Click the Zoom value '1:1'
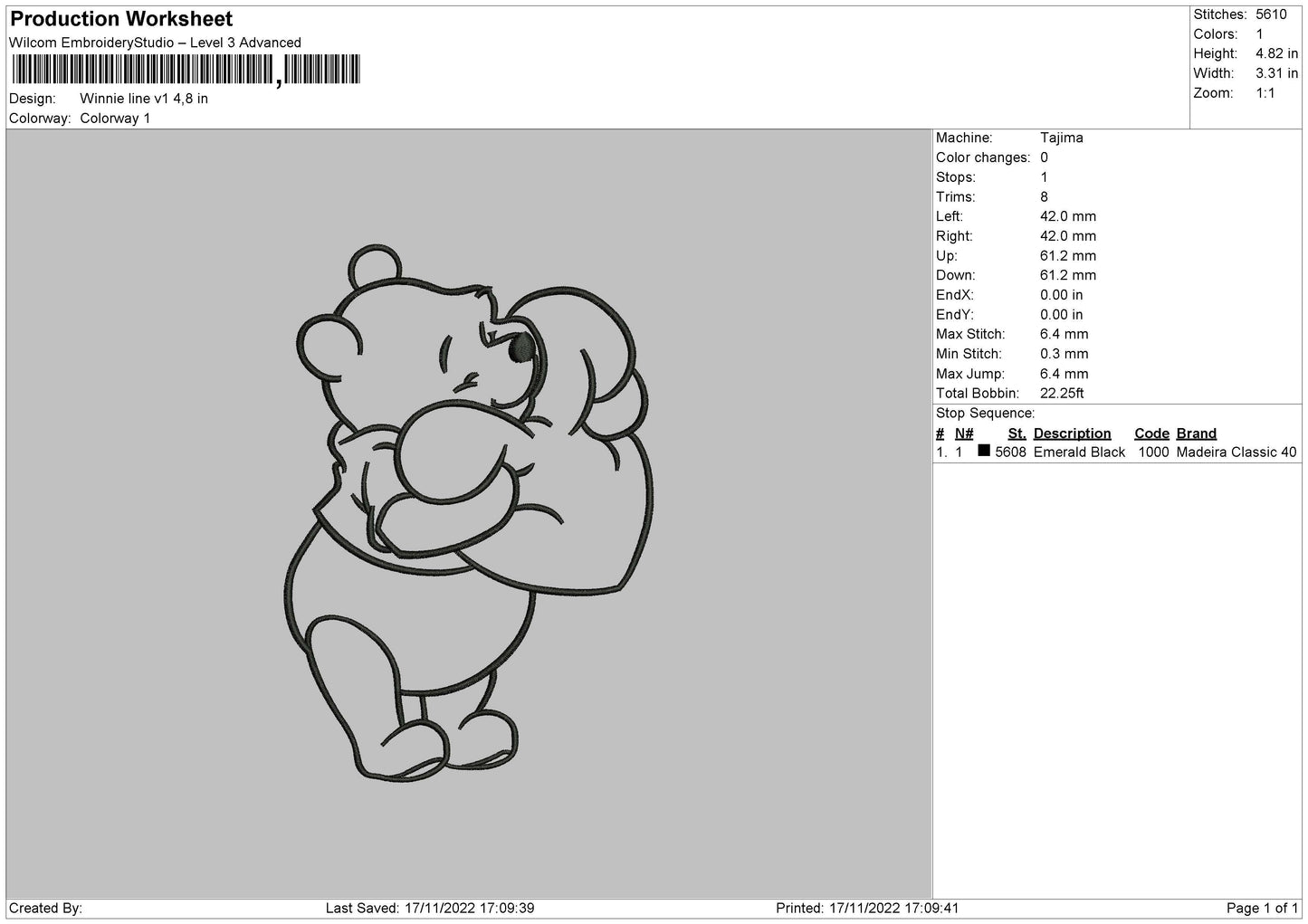Image resolution: width=1308 pixels, height=924 pixels. coord(1265,93)
